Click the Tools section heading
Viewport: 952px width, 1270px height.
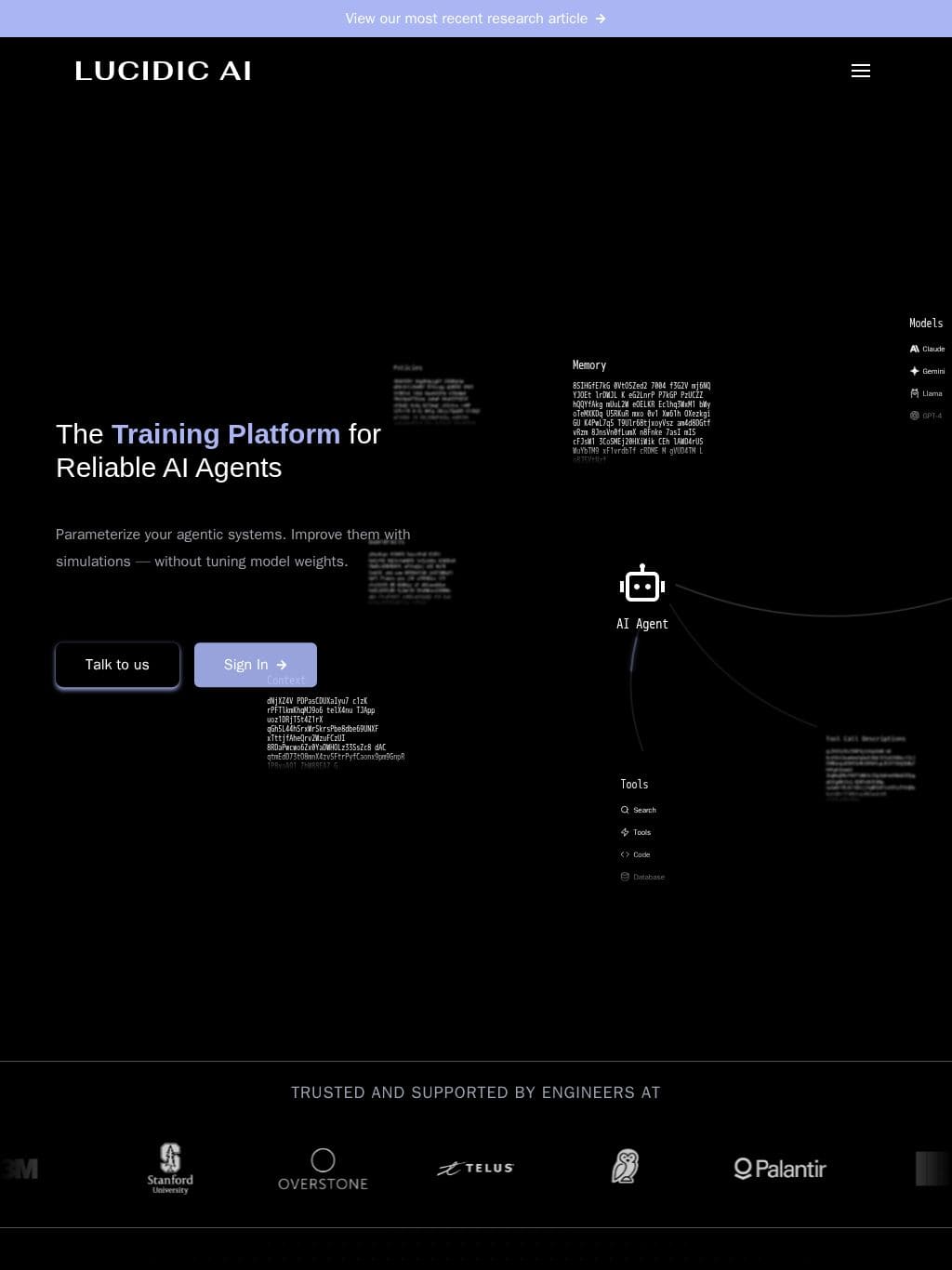click(634, 784)
